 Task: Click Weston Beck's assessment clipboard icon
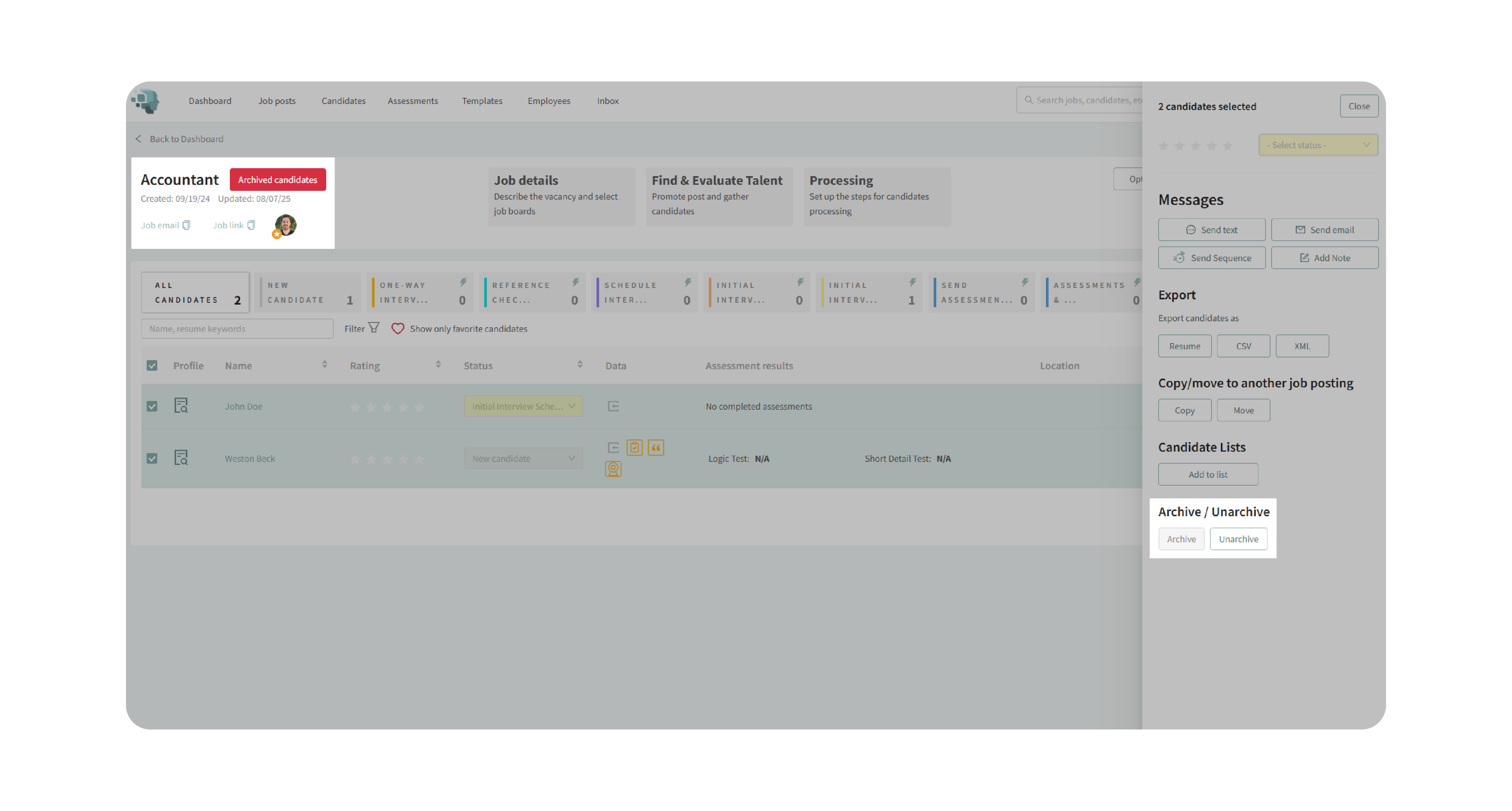634,448
